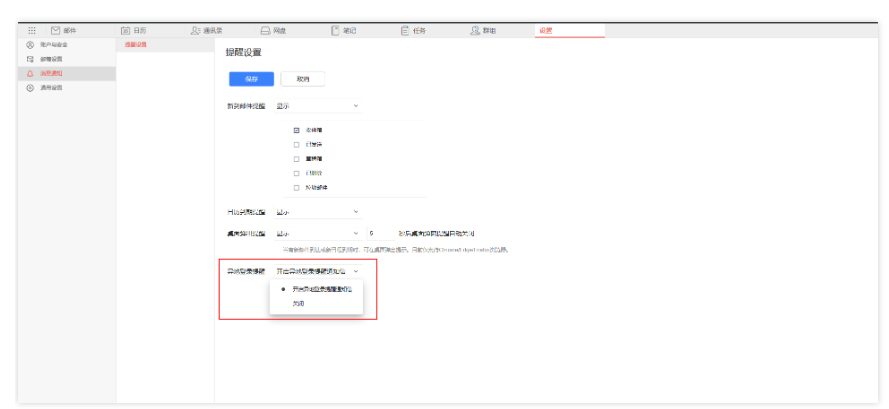This screenshot has height=409, width=889.
Task: Open the 日历 calendar tab
Action: [x=134, y=31]
